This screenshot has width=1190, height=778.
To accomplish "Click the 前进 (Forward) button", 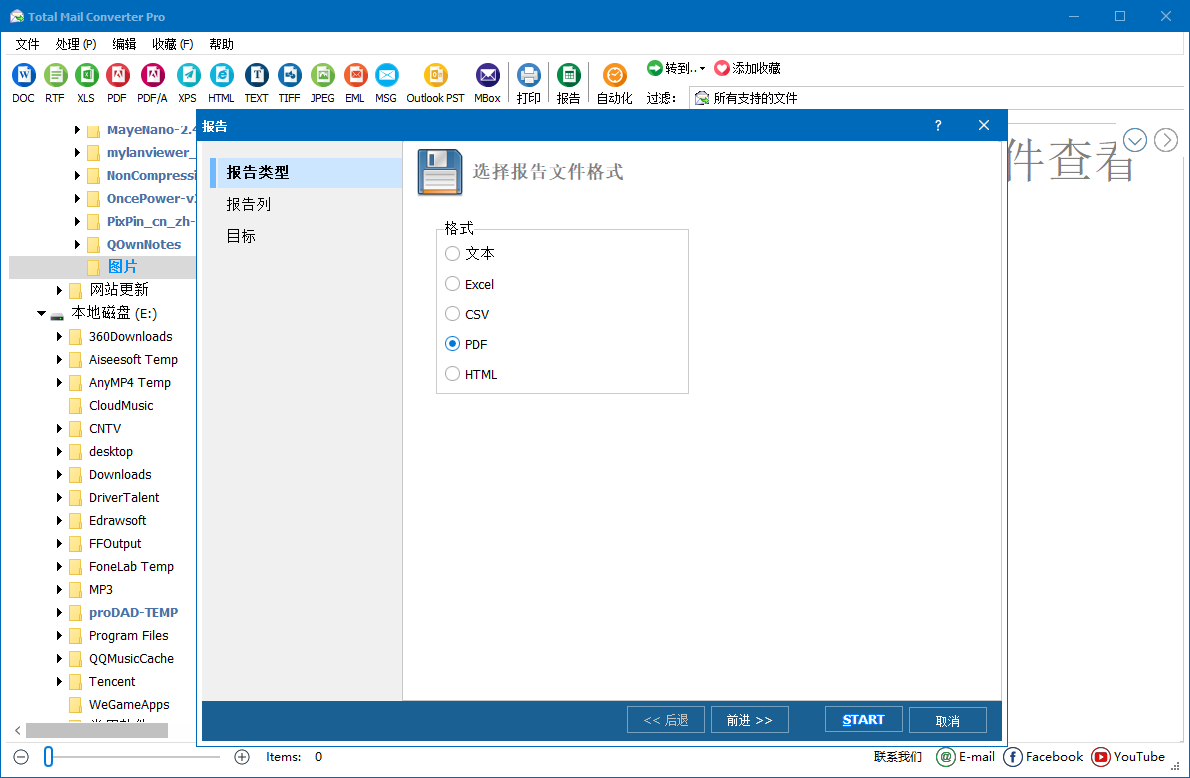I will 749,719.
